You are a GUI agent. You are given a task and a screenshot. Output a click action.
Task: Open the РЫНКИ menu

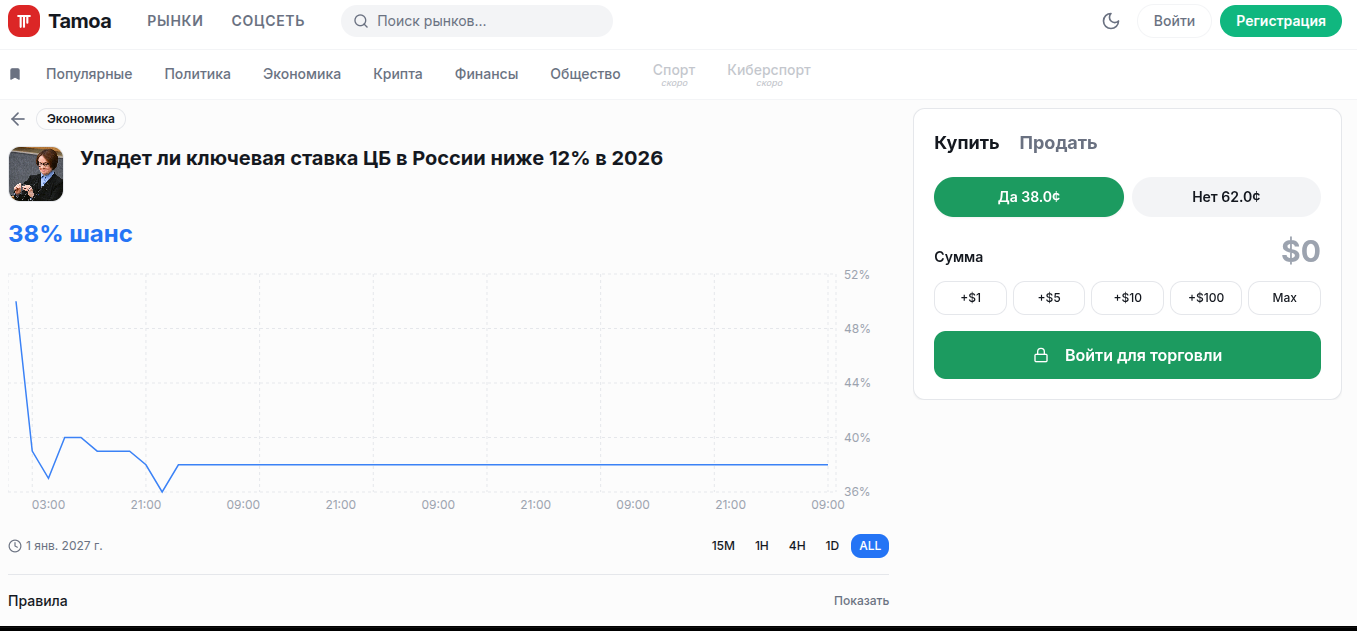click(174, 19)
